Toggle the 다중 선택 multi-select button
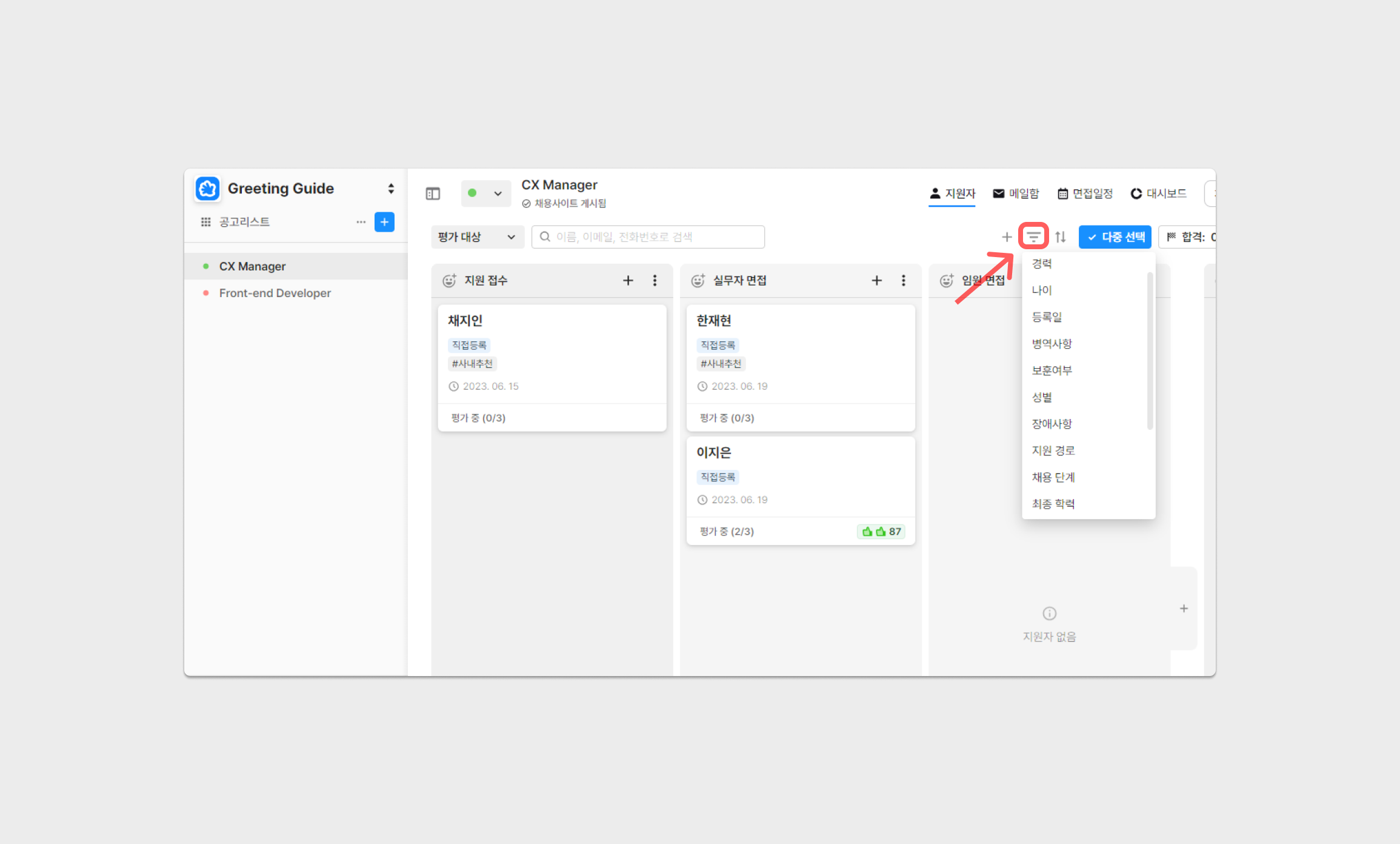1400x844 pixels. click(1115, 237)
